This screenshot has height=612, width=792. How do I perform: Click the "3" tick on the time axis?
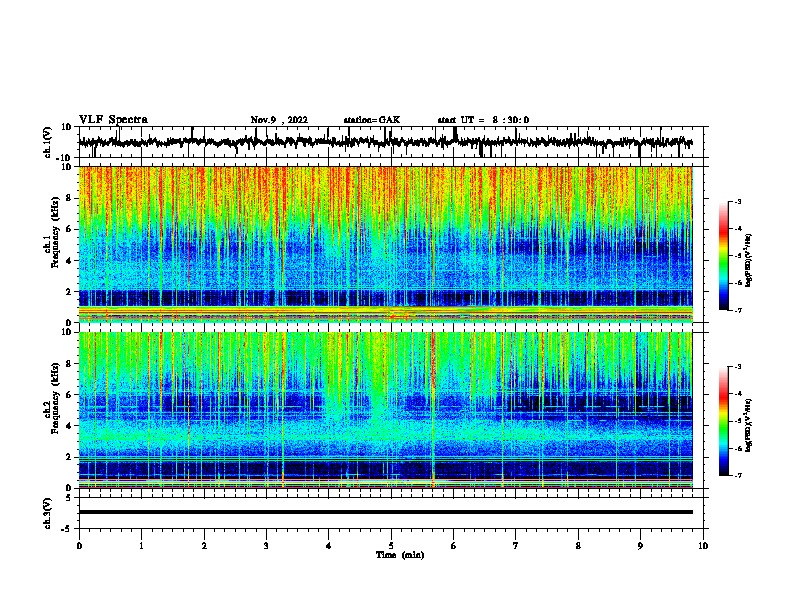click(x=266, y=546)
